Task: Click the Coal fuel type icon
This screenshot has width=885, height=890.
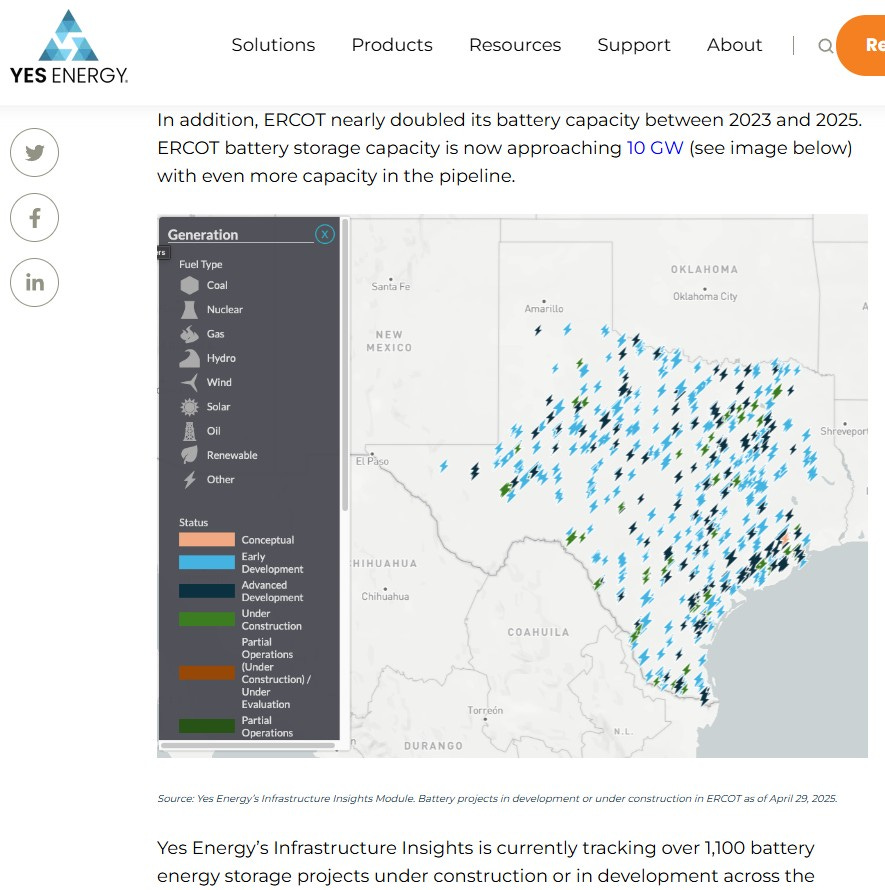Action: pos(190,285)
